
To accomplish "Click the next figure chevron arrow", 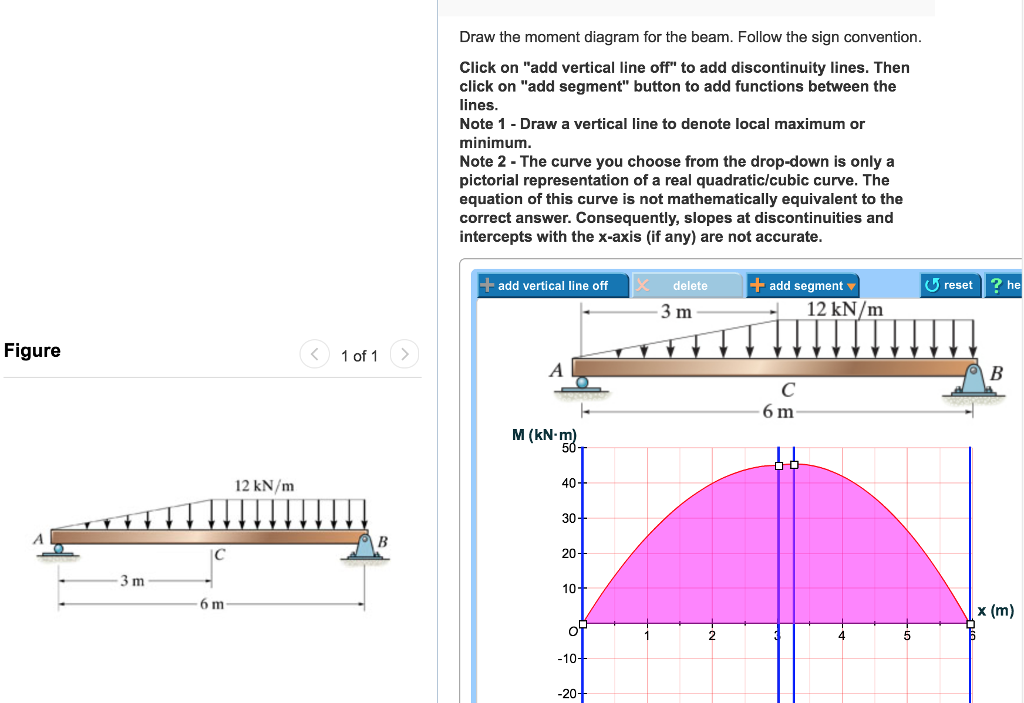I will click(x=404, y=354).
